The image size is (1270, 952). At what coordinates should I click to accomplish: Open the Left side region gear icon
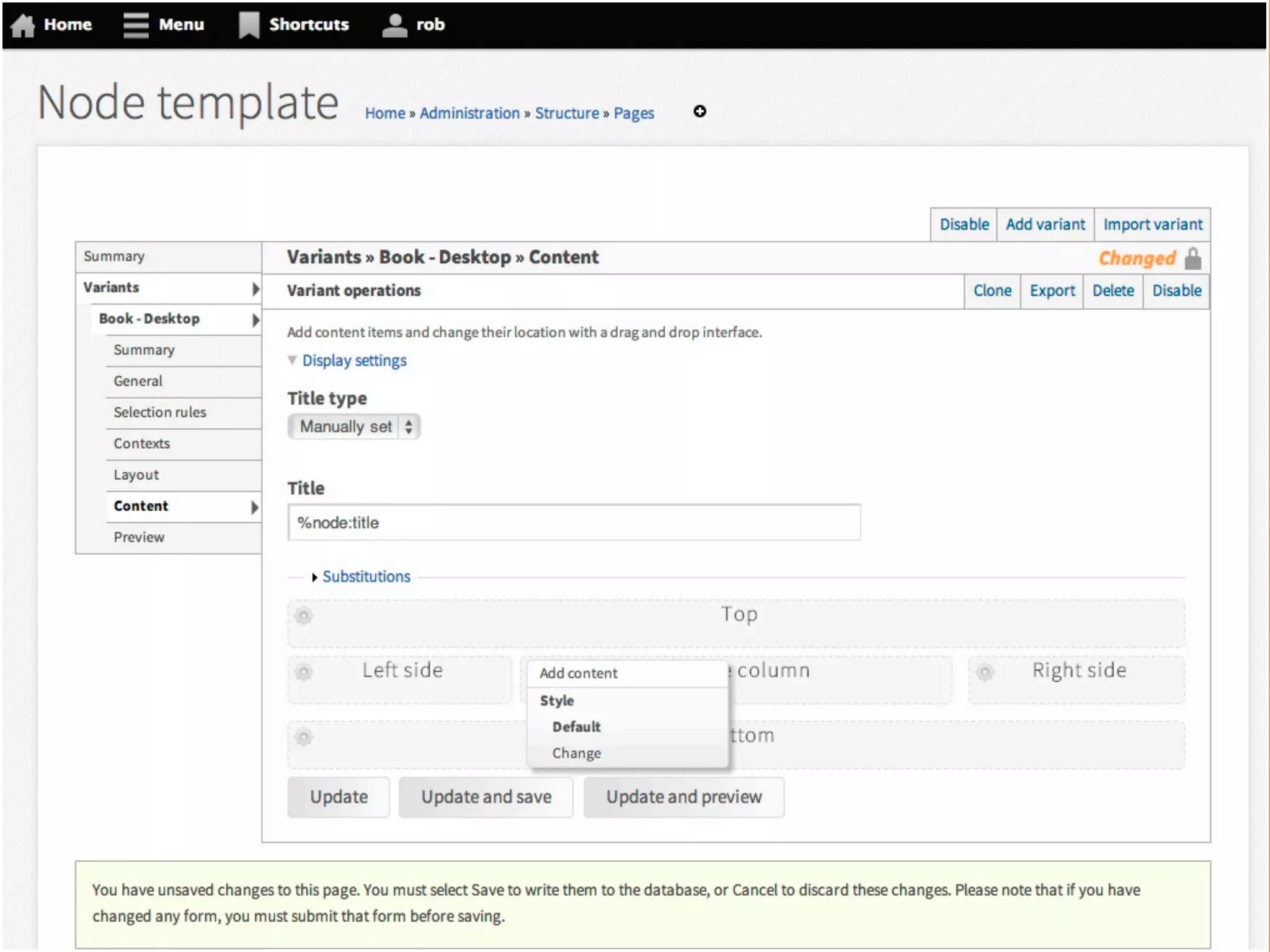[x=304, y=672]
